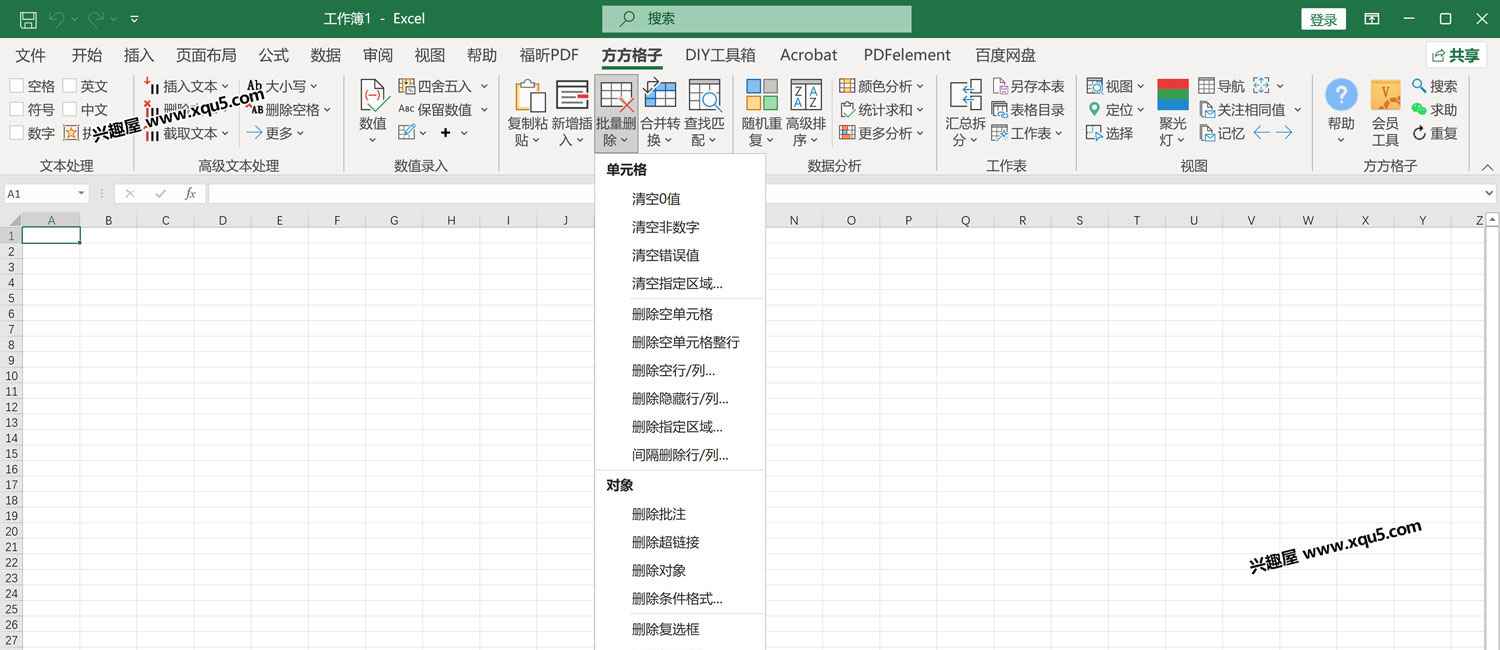Open the 公式 ribbon tab
This screenshot has height=650, width=1500.
[x=274, y=55]
